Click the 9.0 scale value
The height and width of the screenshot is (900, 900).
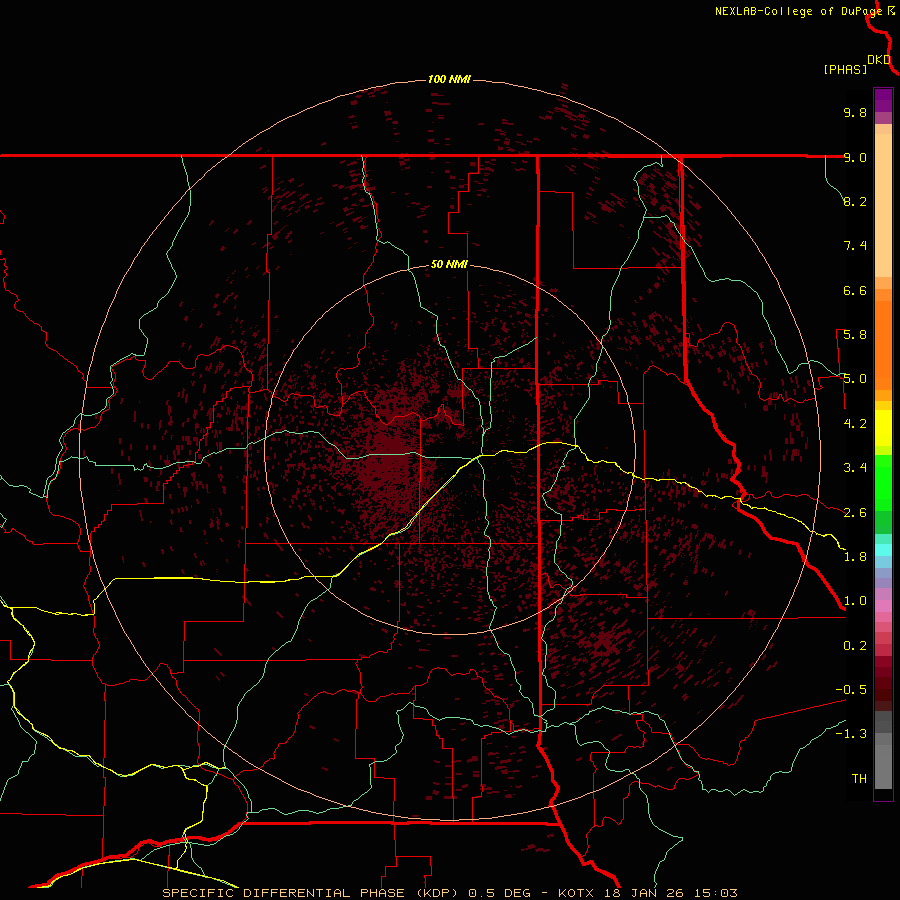[855, 157]
